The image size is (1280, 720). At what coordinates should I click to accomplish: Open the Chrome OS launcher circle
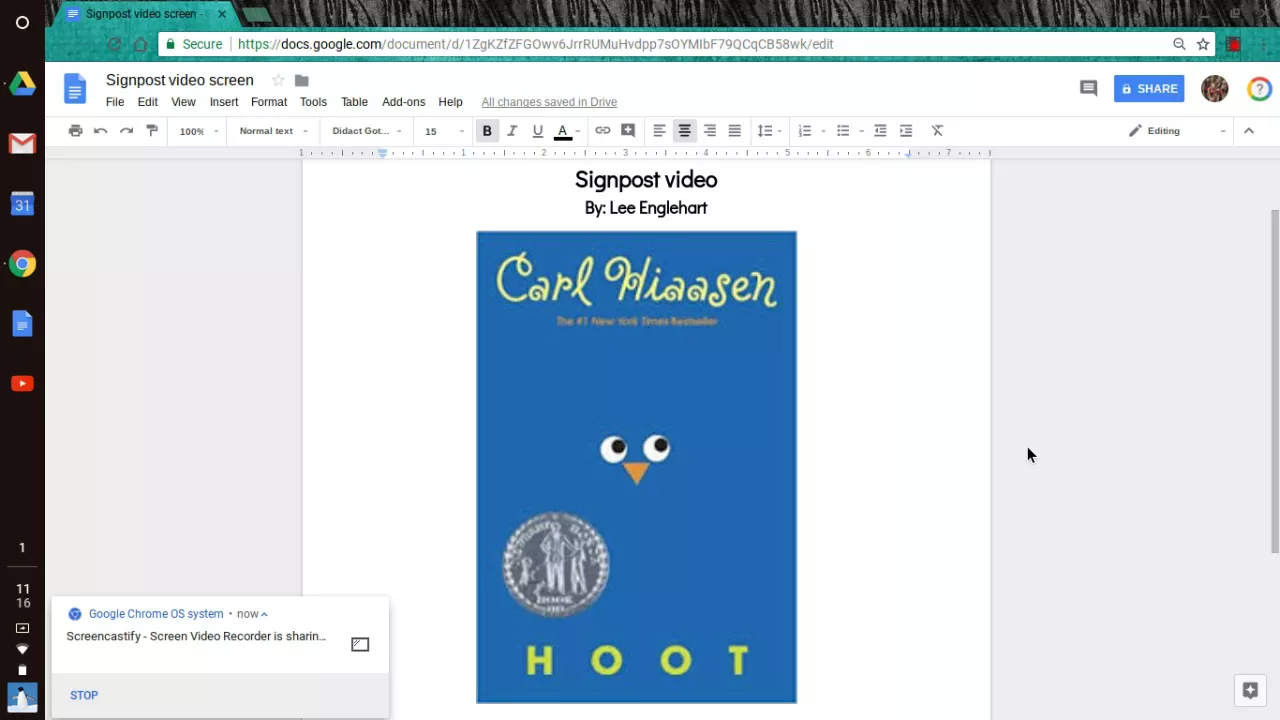[22, 22]
